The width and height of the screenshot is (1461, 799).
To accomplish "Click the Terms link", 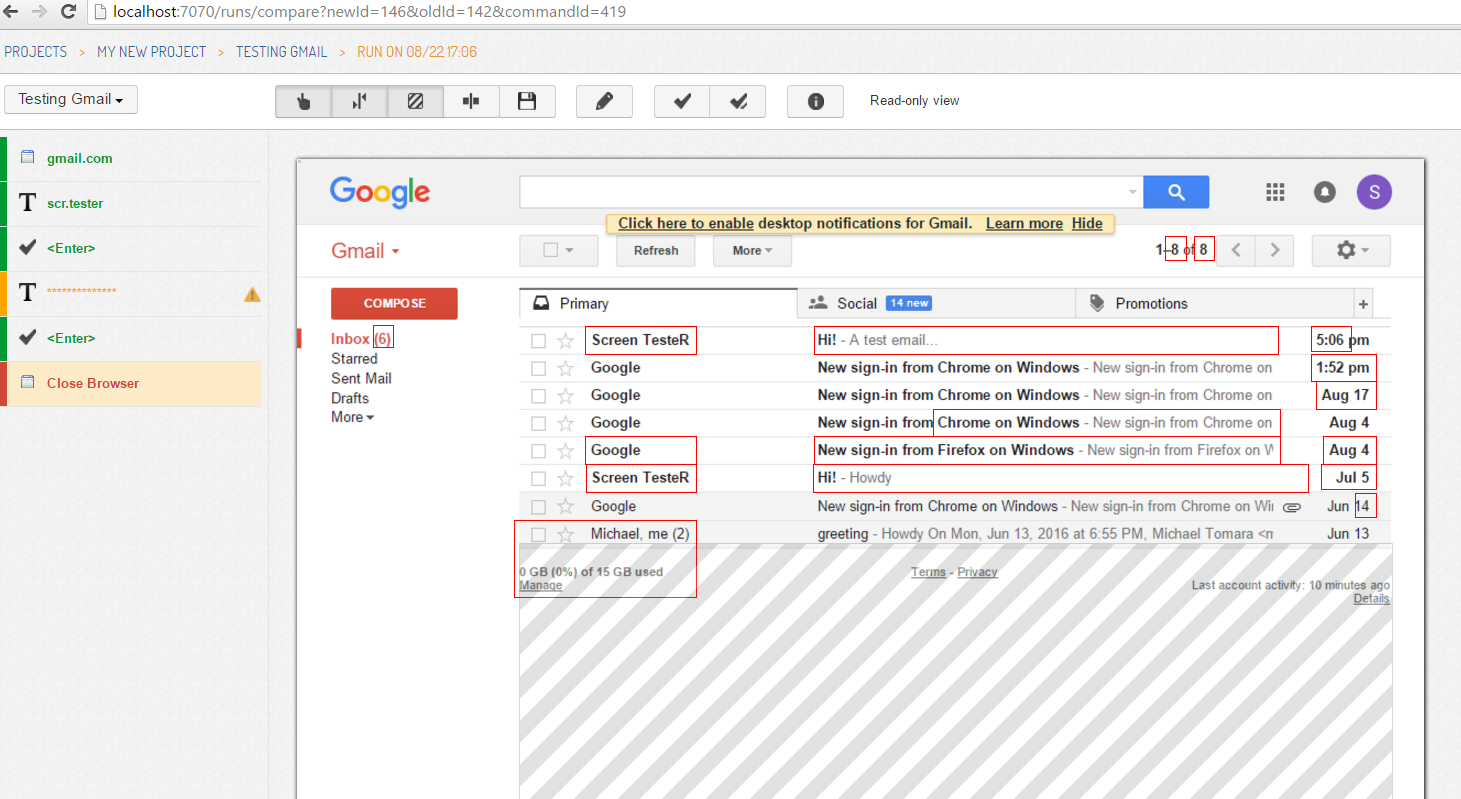I will pyautogui.click(x=928, y=572).
